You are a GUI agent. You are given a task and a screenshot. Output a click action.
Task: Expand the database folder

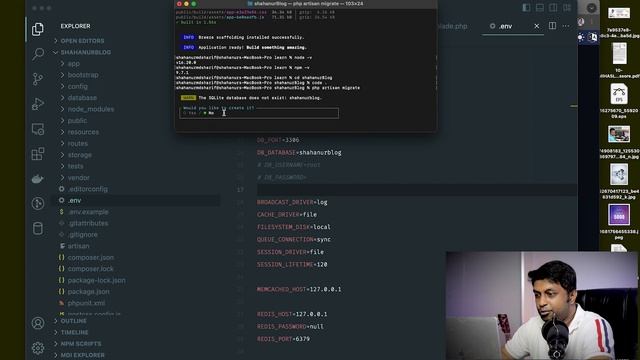point(82,98)
